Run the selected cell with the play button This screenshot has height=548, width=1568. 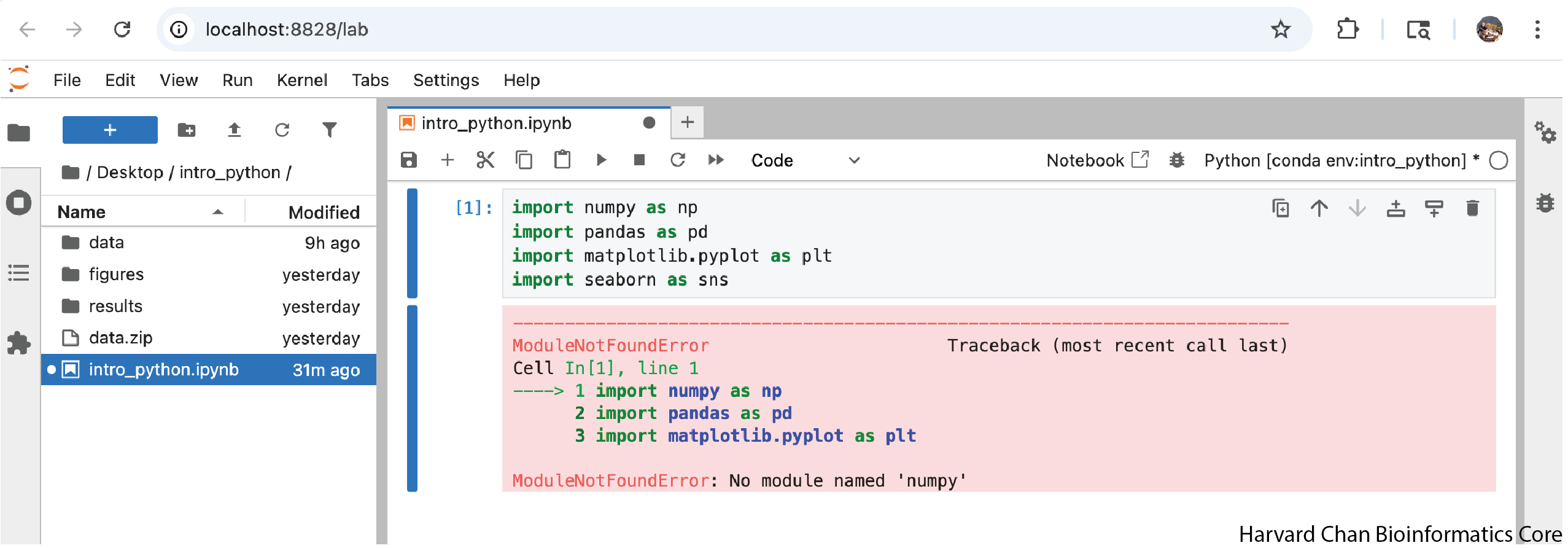click(x=601, y=160)
